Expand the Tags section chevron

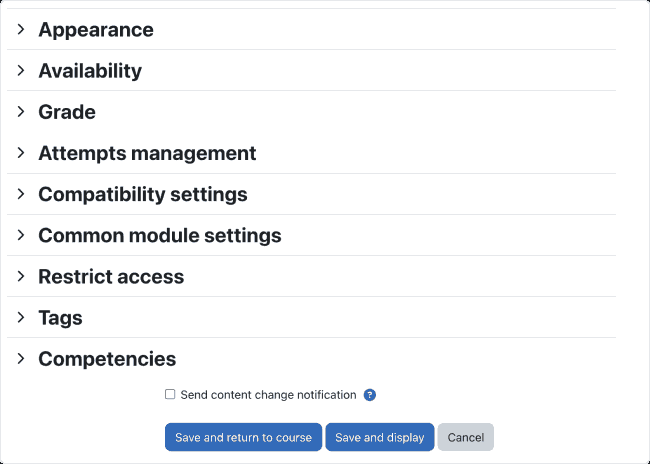(21, 317)
